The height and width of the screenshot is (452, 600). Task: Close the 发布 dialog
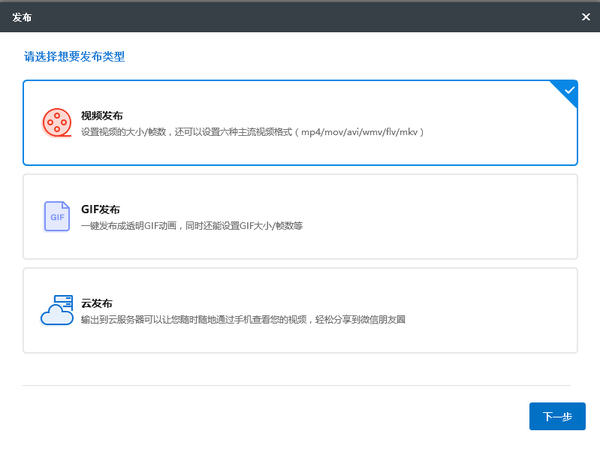click(x=585, y=17)
